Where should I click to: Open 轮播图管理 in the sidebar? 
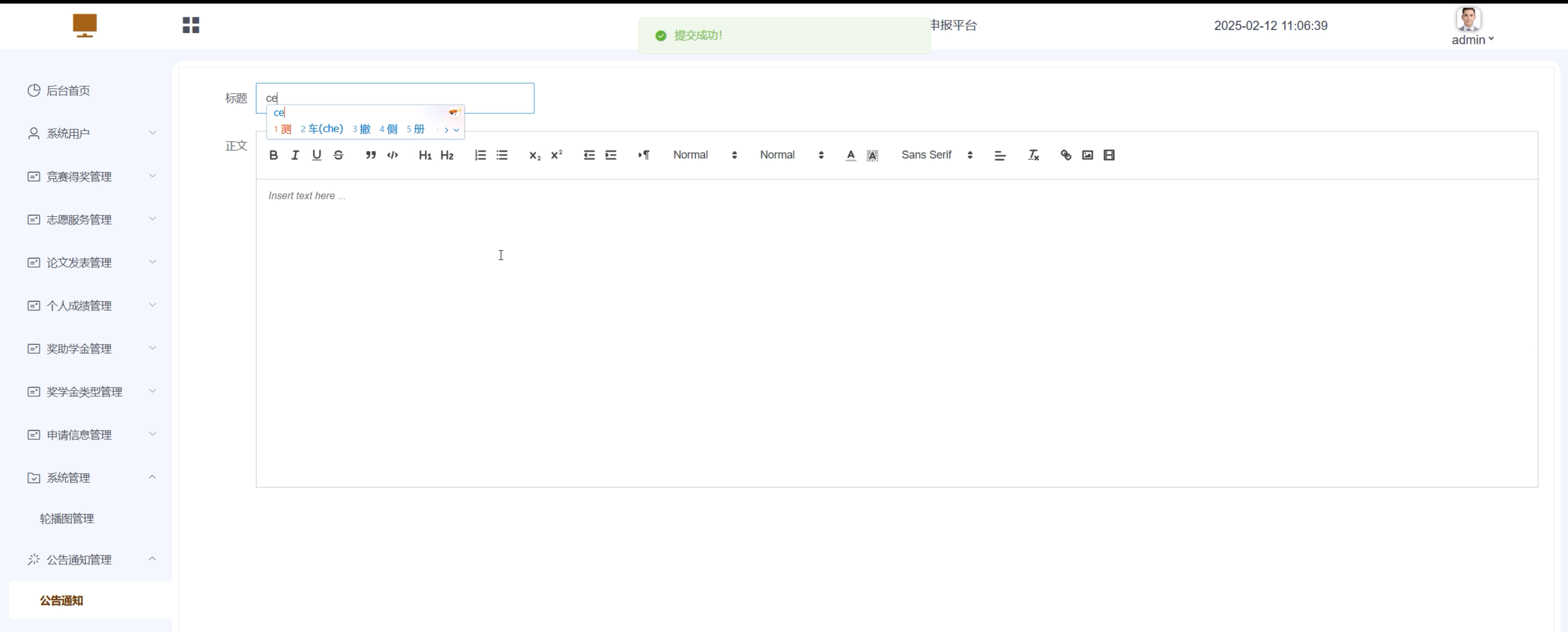[67, 519]
